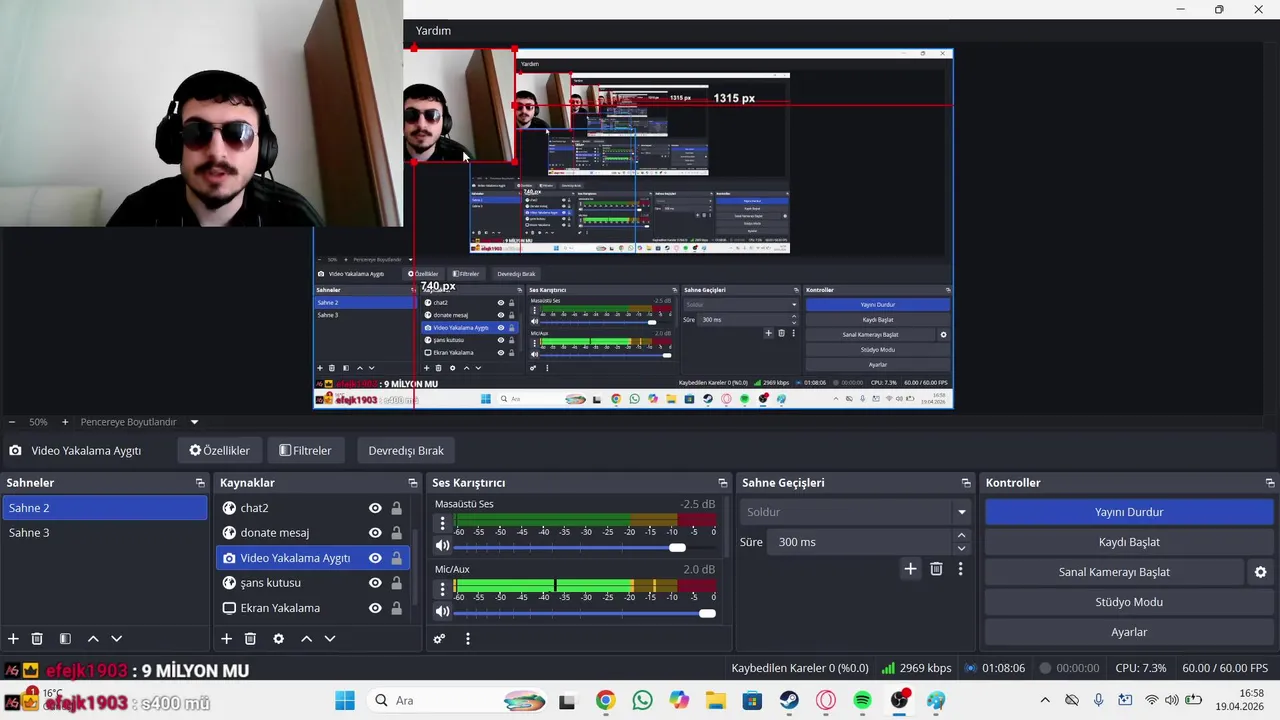Show hidden system tray icons chevron
The width and height of the screenshot is (1280, 720).
coord(1045,700)
